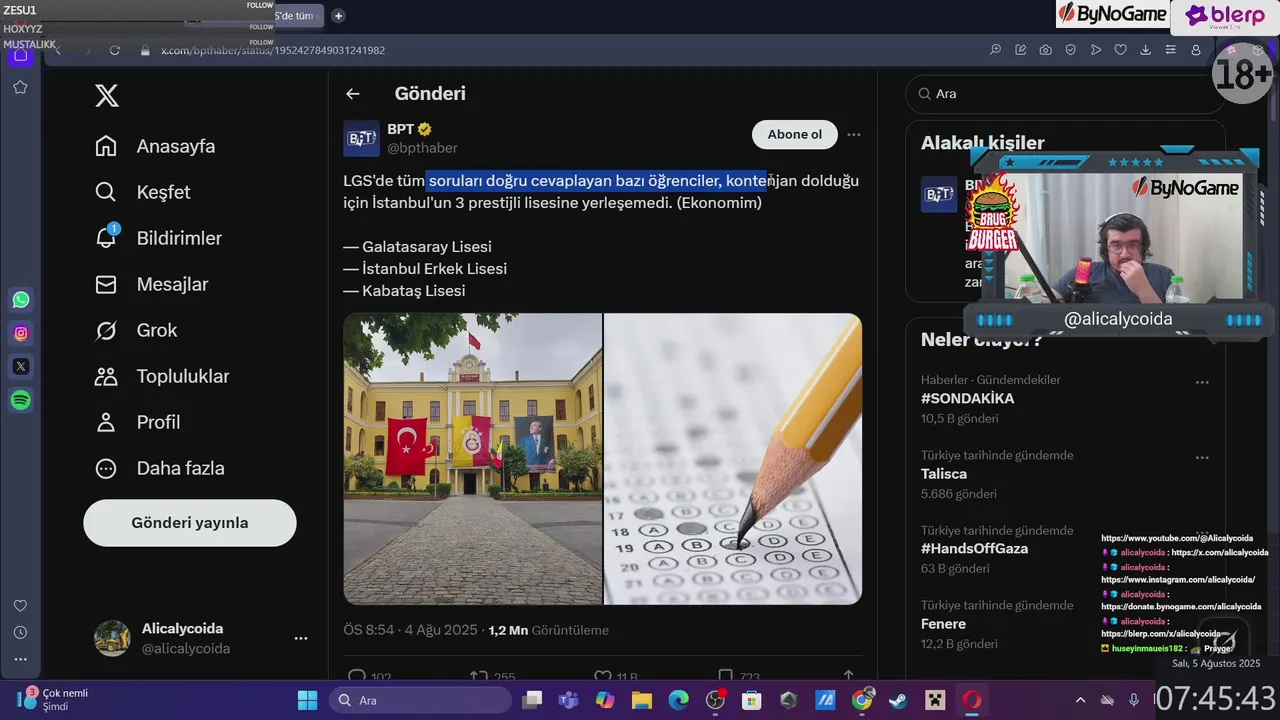The width and height of the screenshot is (1280, 720).
Task: Open Instagram in the browser sidebar
Action: [21, 333]
